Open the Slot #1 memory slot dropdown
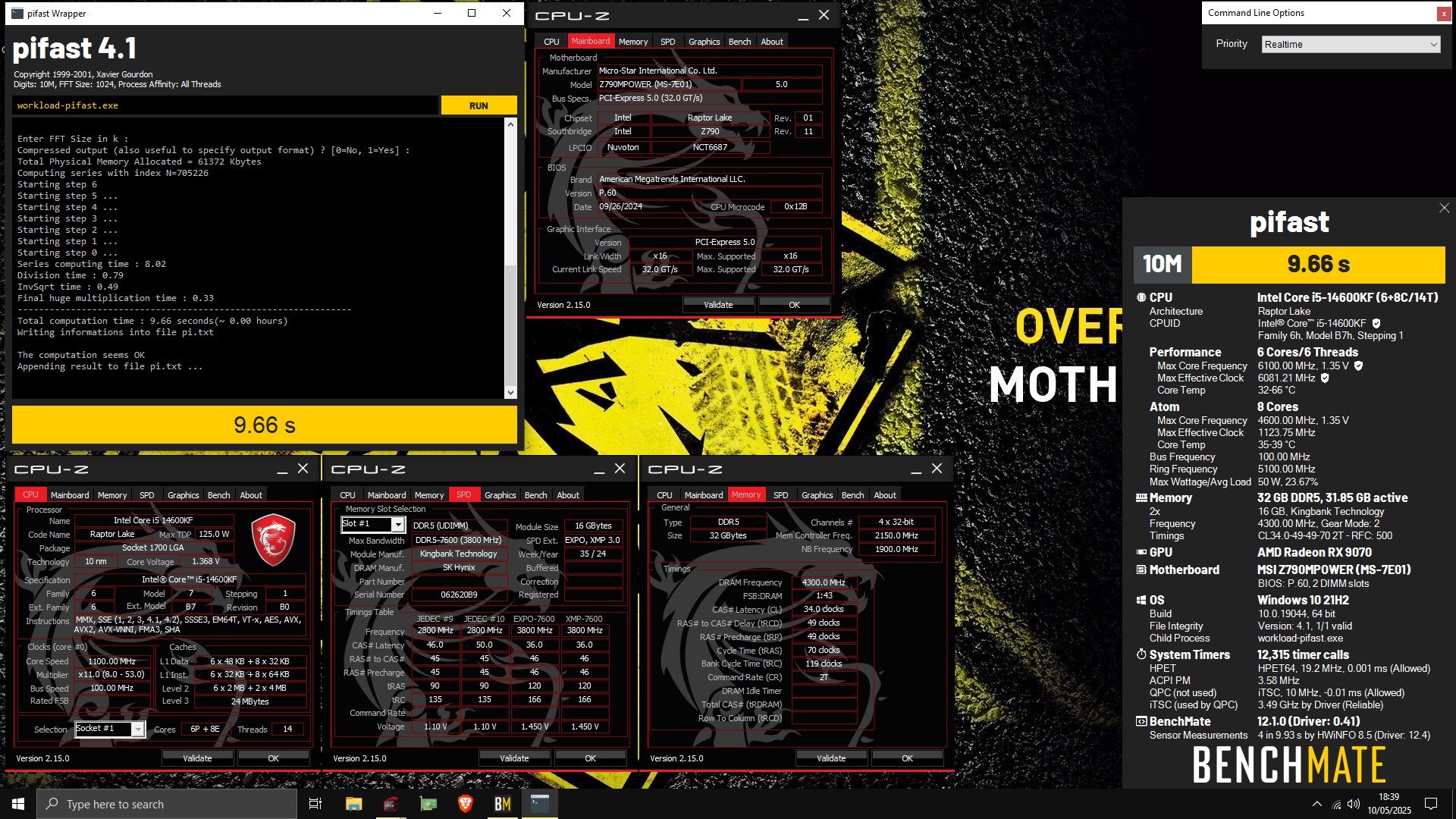The width and height of the screenshot is (1456, 819). click(x=372, y=524)
